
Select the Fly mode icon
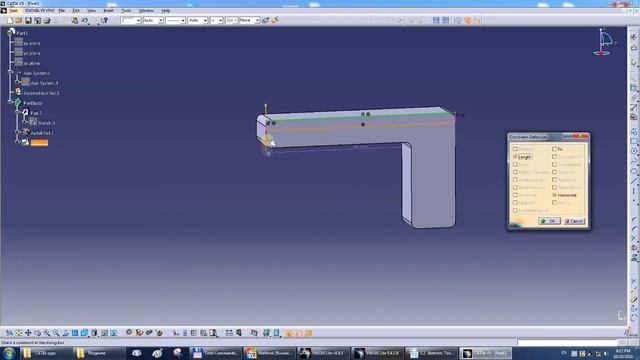click(9, 333)
